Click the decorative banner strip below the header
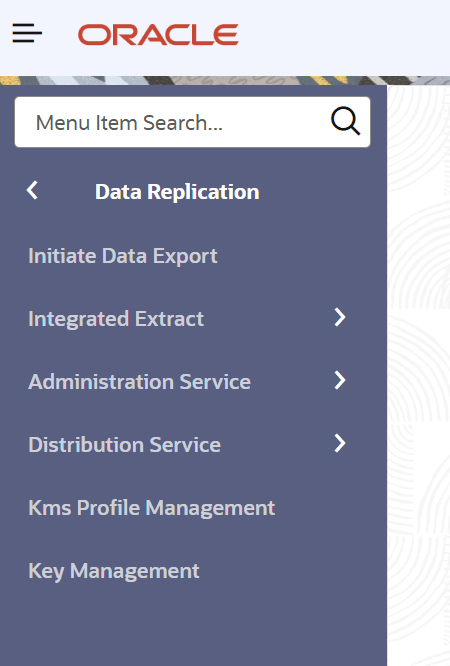This screenshot has height=666, width=450. (x=225, y=80)
